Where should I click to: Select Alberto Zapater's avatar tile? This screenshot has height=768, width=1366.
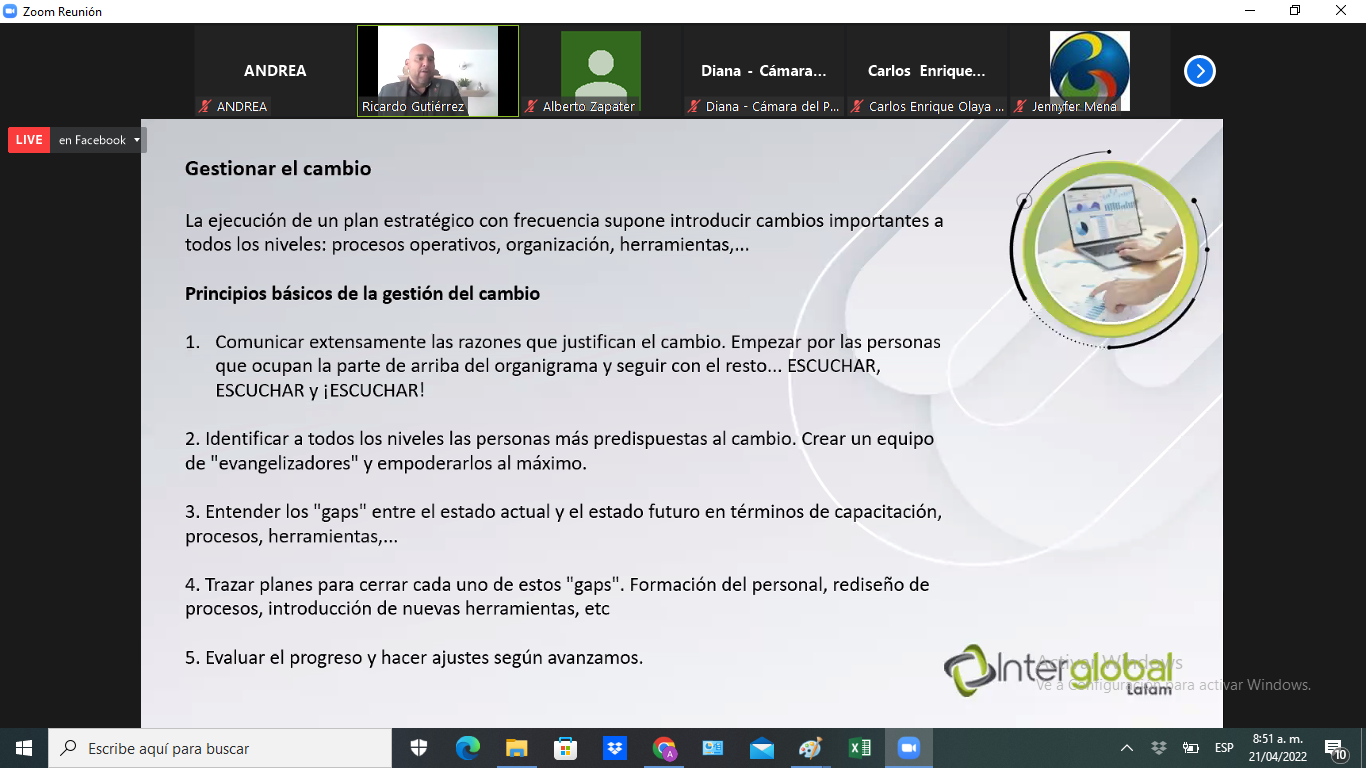pos(601,71)
